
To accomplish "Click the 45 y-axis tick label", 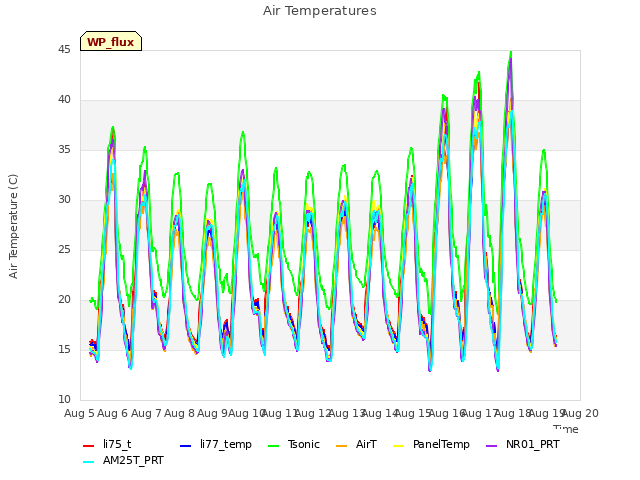I will [64, 49].
